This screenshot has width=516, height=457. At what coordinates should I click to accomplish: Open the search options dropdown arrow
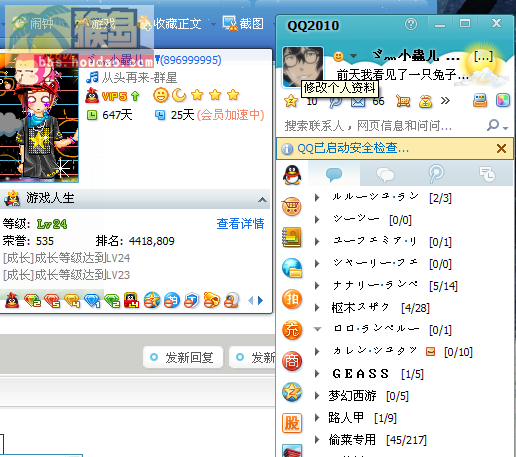(506, 128)
